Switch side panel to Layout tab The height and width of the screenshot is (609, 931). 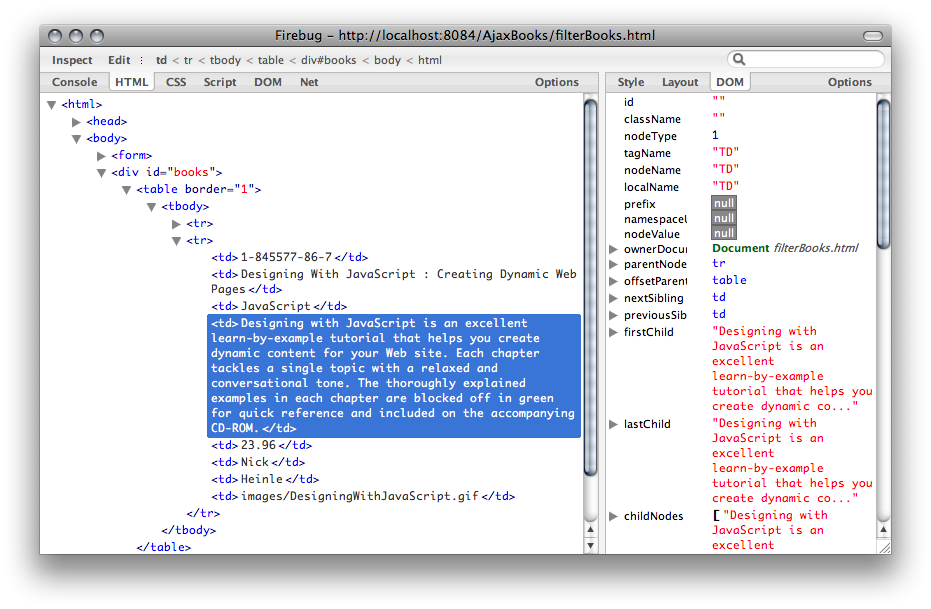pyautogui.click(x=680, y=82)
